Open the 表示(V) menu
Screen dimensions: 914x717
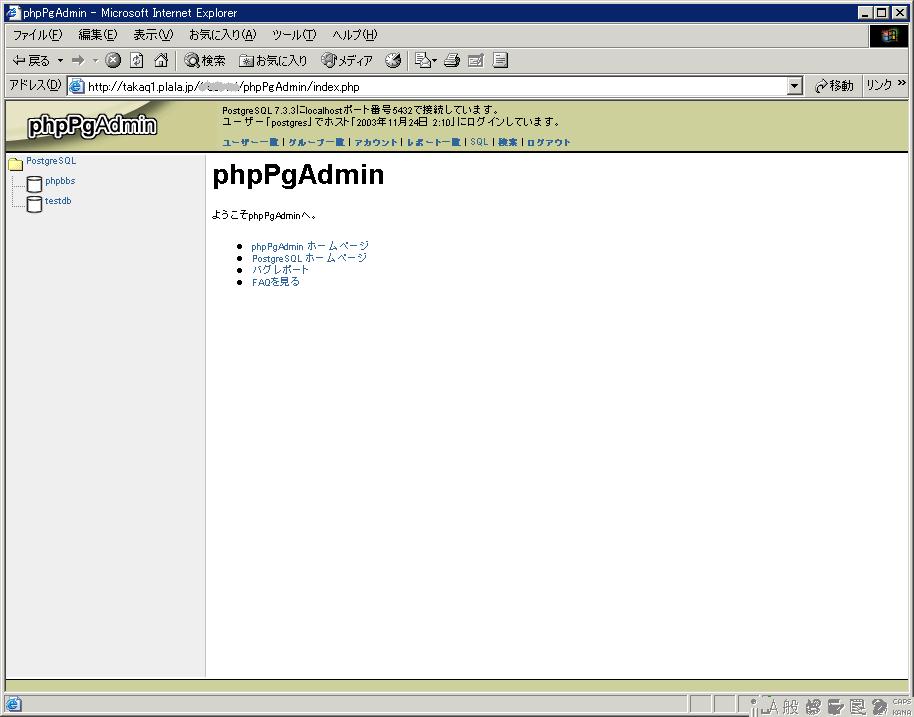pyautogui.click(x=153, y=35)
